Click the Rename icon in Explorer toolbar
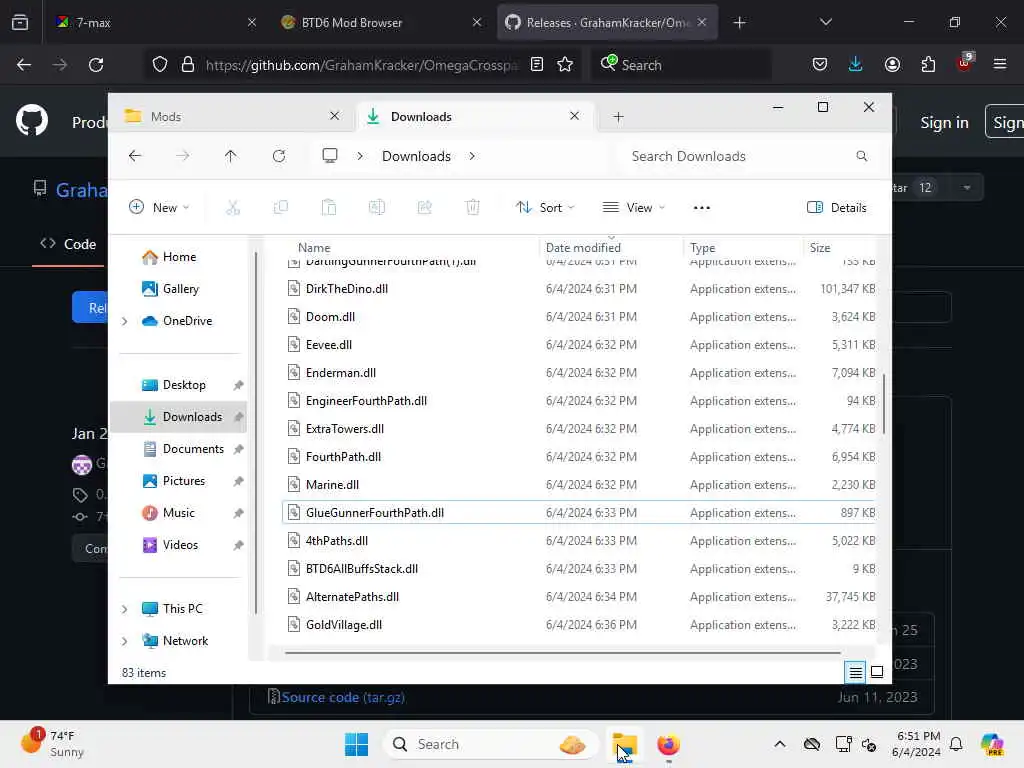The image size is (1024, 768). (377, 208)
